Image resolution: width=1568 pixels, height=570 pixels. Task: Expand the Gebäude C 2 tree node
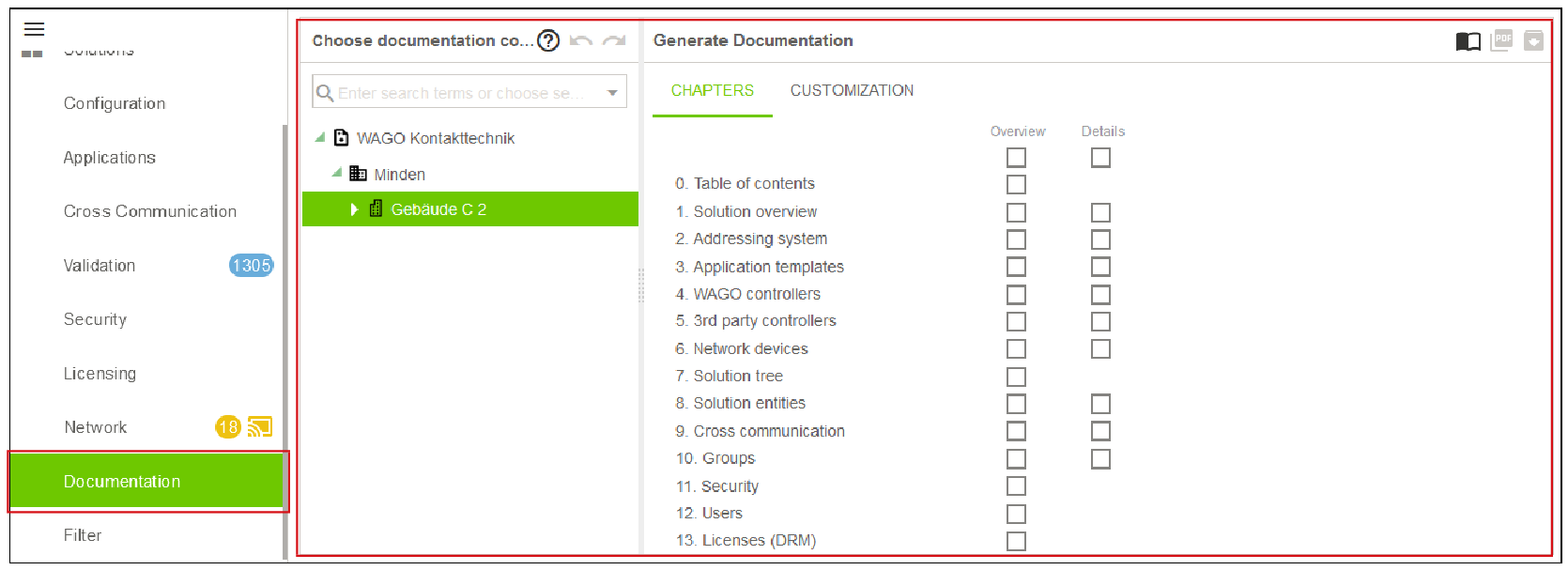(354, 209)
